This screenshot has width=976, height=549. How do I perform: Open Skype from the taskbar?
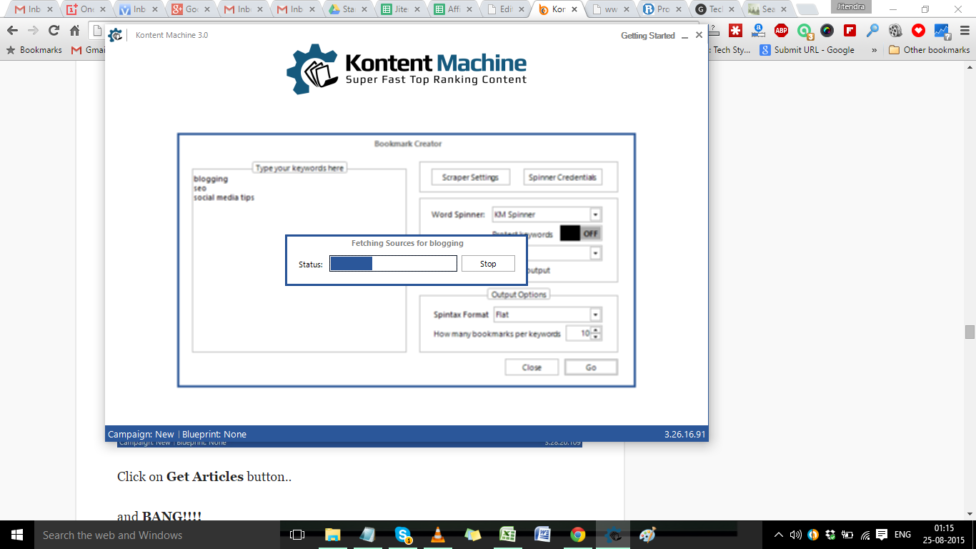403,535
